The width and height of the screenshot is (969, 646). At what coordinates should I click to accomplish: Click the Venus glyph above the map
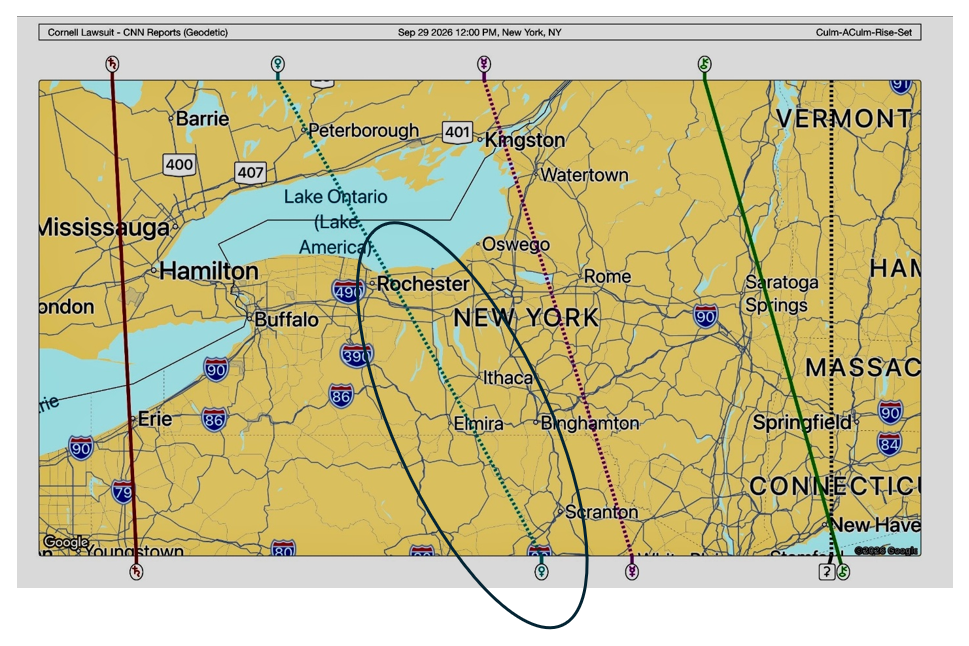[x=278, y=64]
